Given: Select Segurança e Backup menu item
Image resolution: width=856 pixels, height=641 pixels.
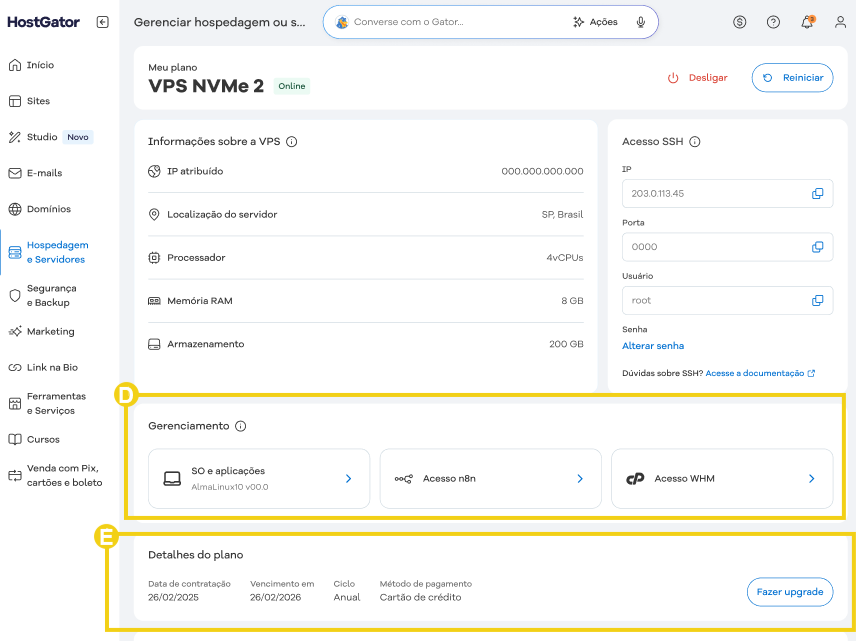Looking at the screenshot, I should point(51,295).
